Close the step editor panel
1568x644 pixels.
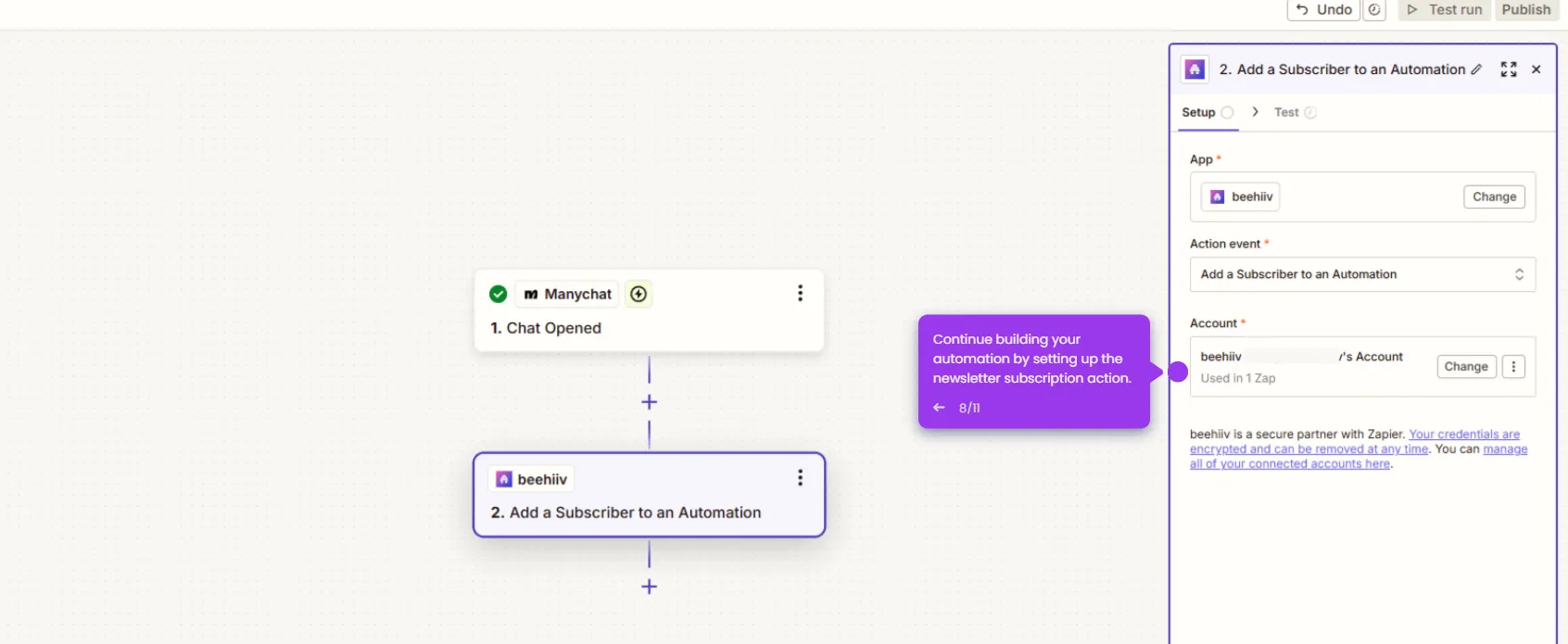(x=1536, y=69)
